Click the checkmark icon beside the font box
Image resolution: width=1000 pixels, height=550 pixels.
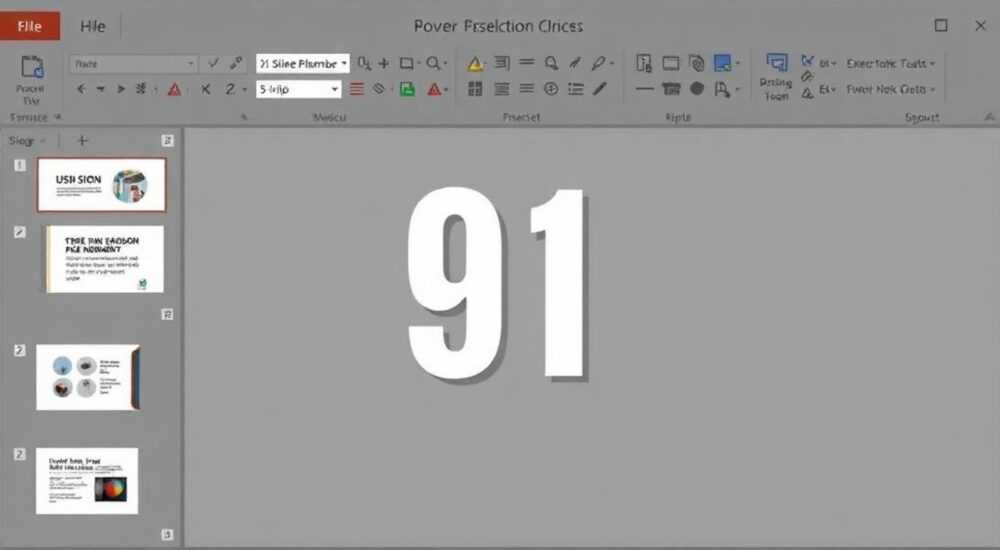click(x=213, y=63)
